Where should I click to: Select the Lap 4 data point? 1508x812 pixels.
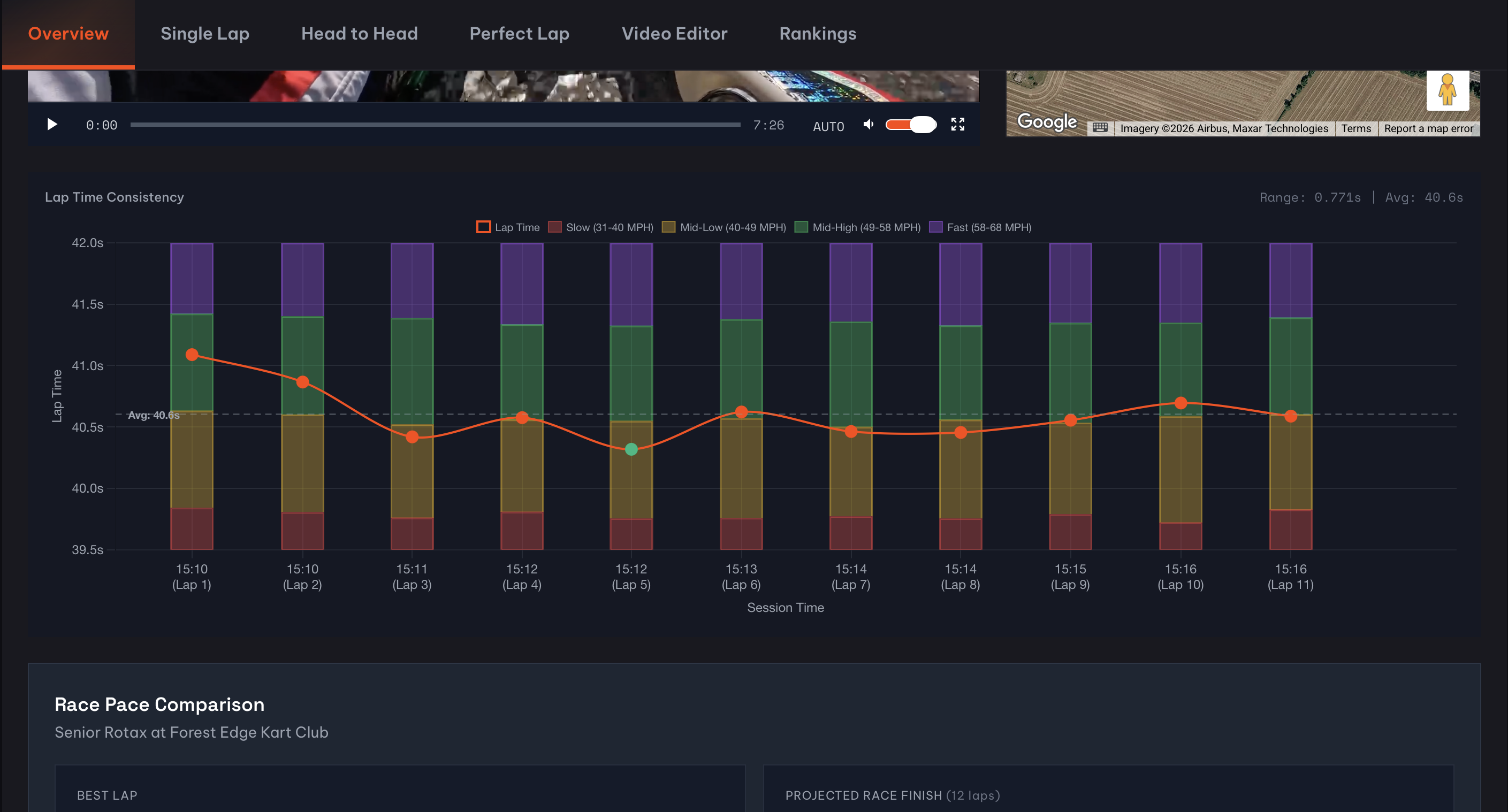tap(522, 418)
